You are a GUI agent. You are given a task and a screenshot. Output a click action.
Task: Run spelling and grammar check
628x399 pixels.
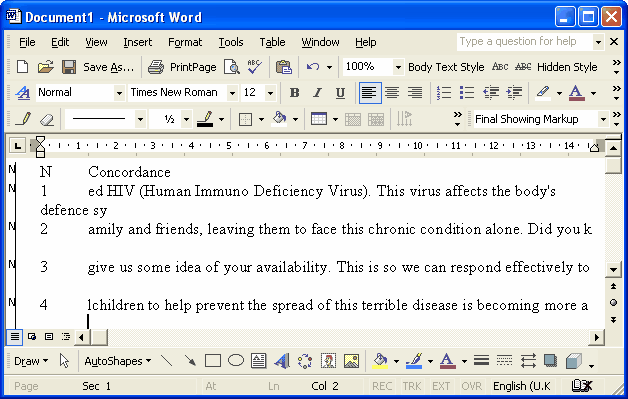click(254, 67)
